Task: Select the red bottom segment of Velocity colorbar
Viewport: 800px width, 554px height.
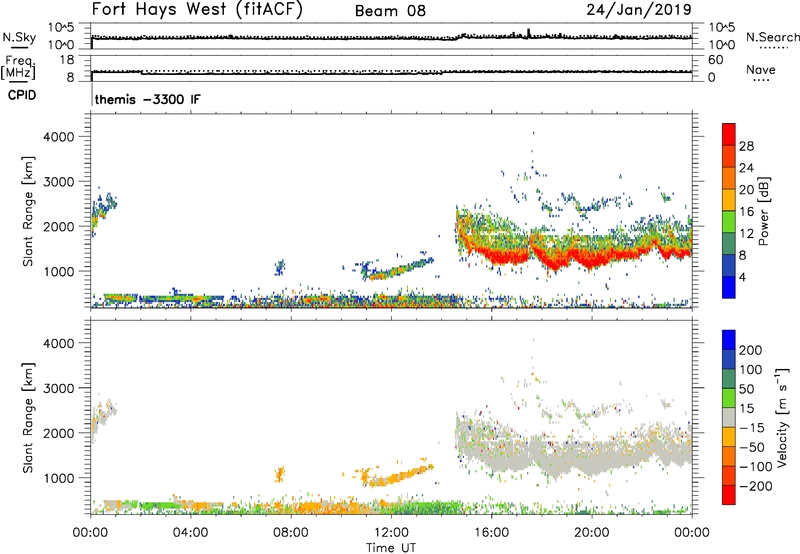Action: pos(729,495)
